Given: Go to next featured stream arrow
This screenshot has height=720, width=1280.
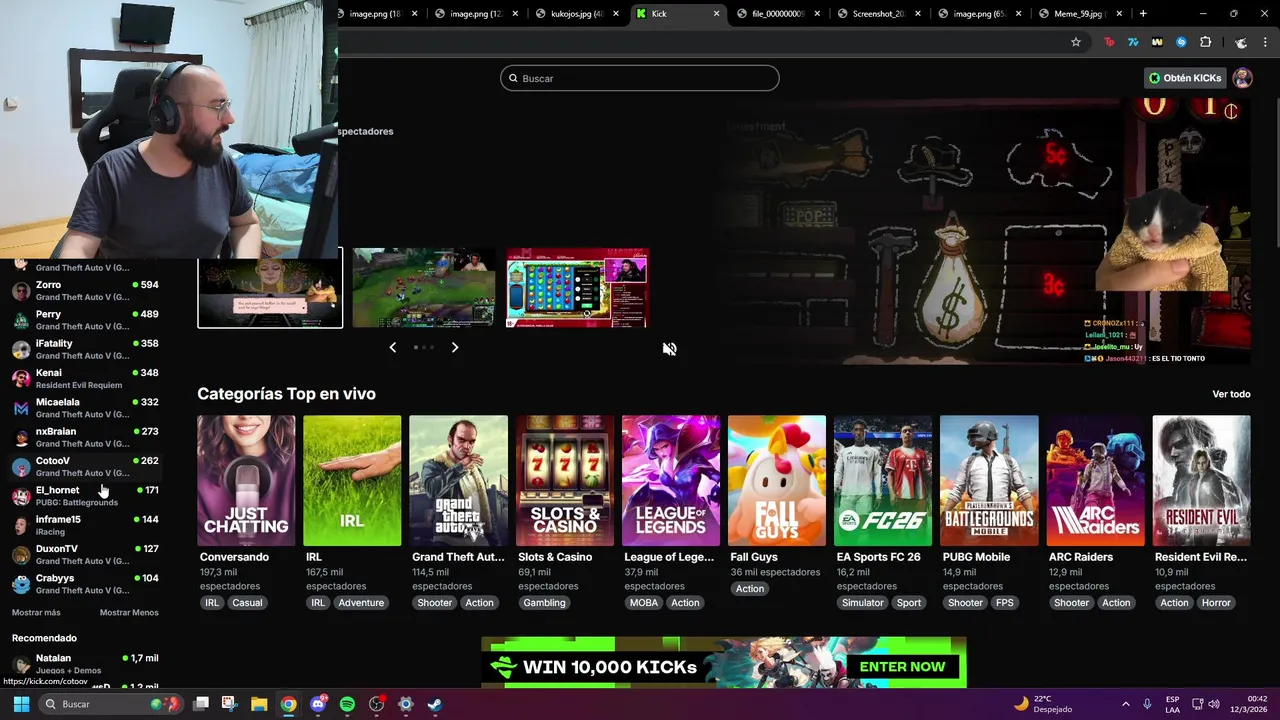Looking at the screenshot, I should tap(455, 347).
